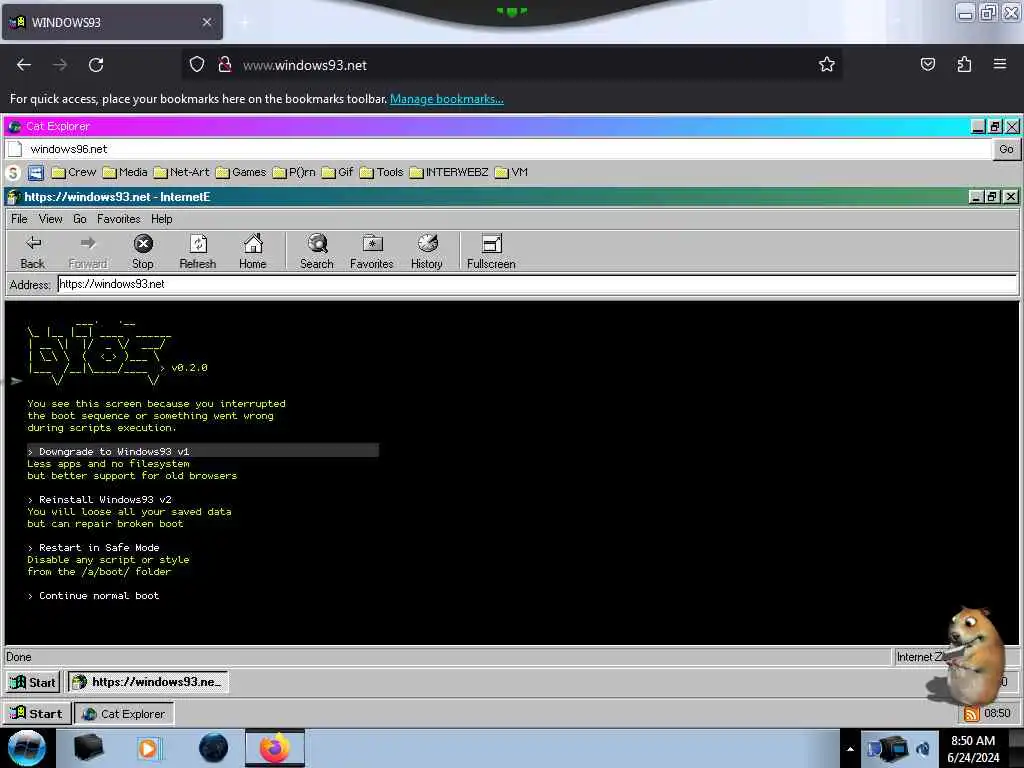Switch InternetE to Fullscreen
This screenshot has height=768, width=1024.
coord(491,251)
